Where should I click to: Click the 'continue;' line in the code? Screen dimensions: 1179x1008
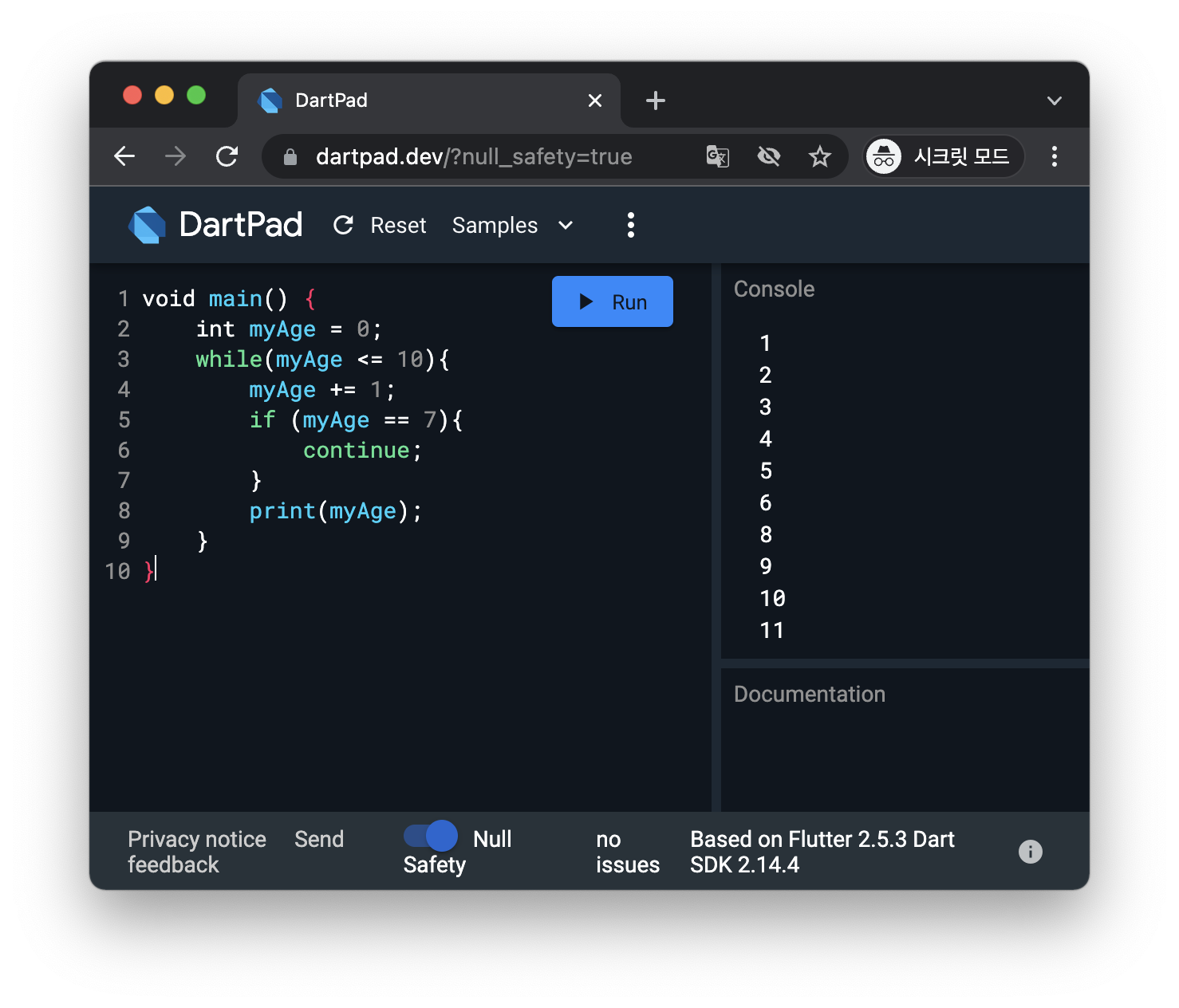click(x=362, y=451)
